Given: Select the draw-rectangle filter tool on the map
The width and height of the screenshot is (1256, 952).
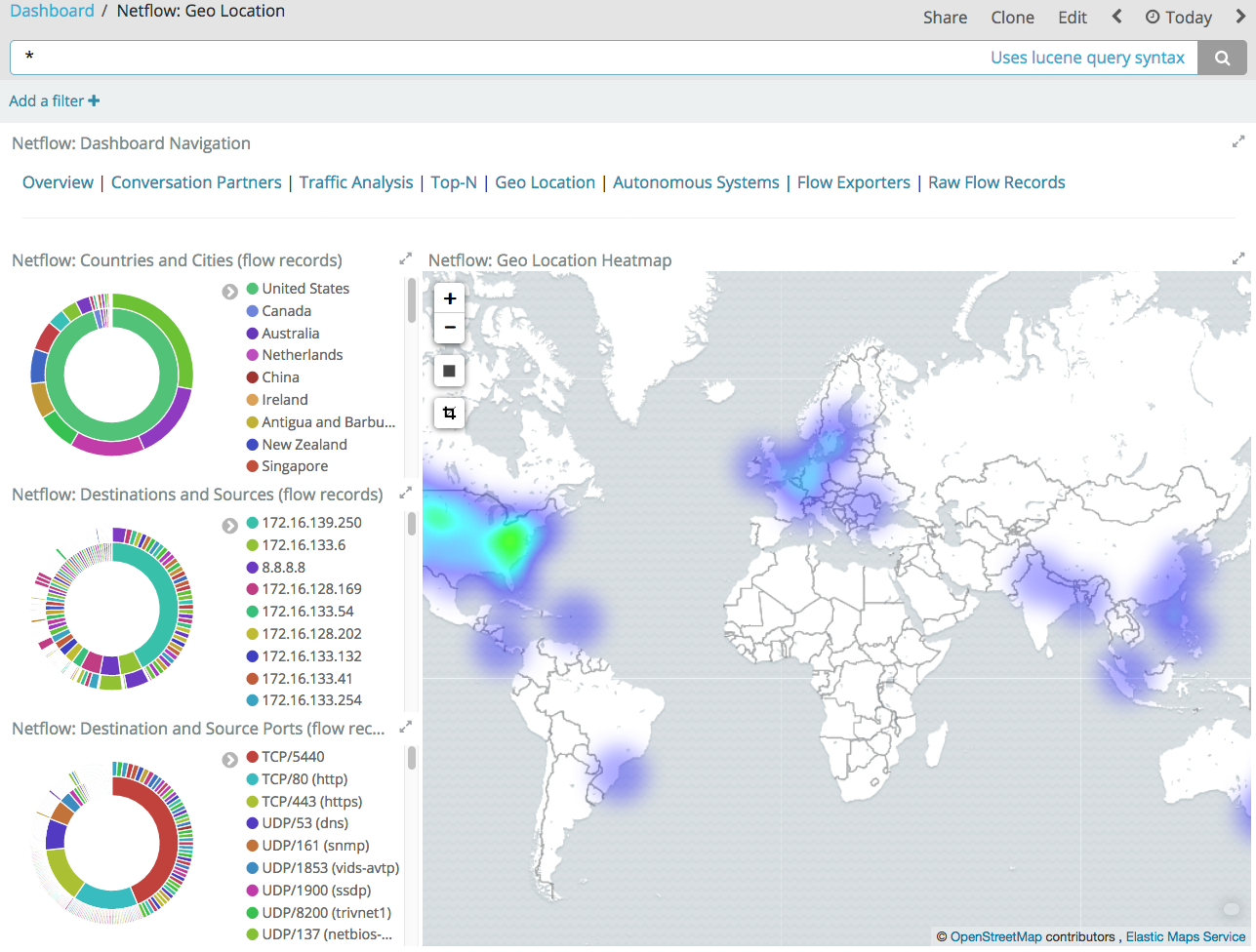Looking at the screenshot, I should pyautogui.click(x=449, y=413).
